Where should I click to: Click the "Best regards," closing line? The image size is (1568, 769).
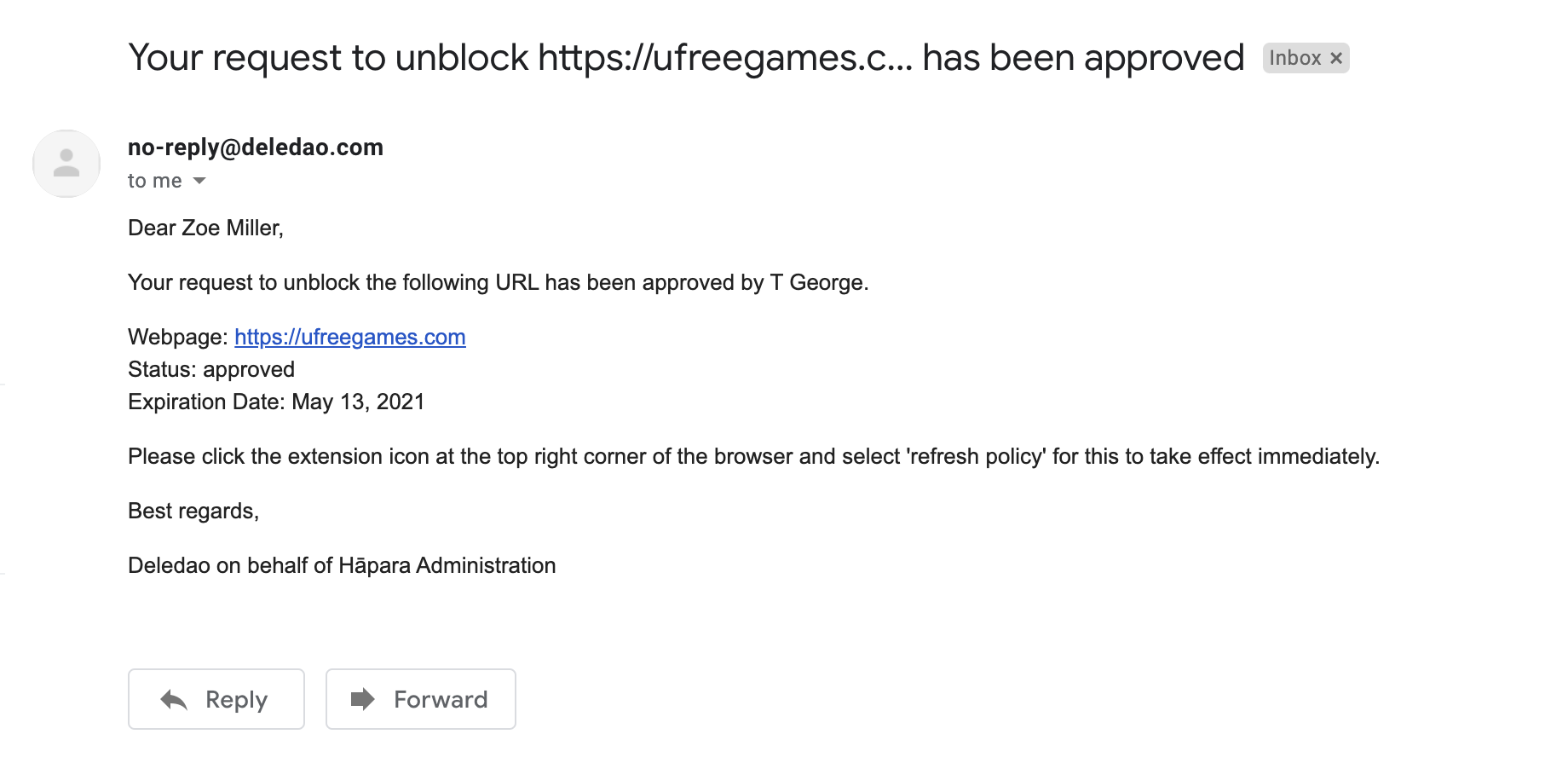[x=193, y=511]
